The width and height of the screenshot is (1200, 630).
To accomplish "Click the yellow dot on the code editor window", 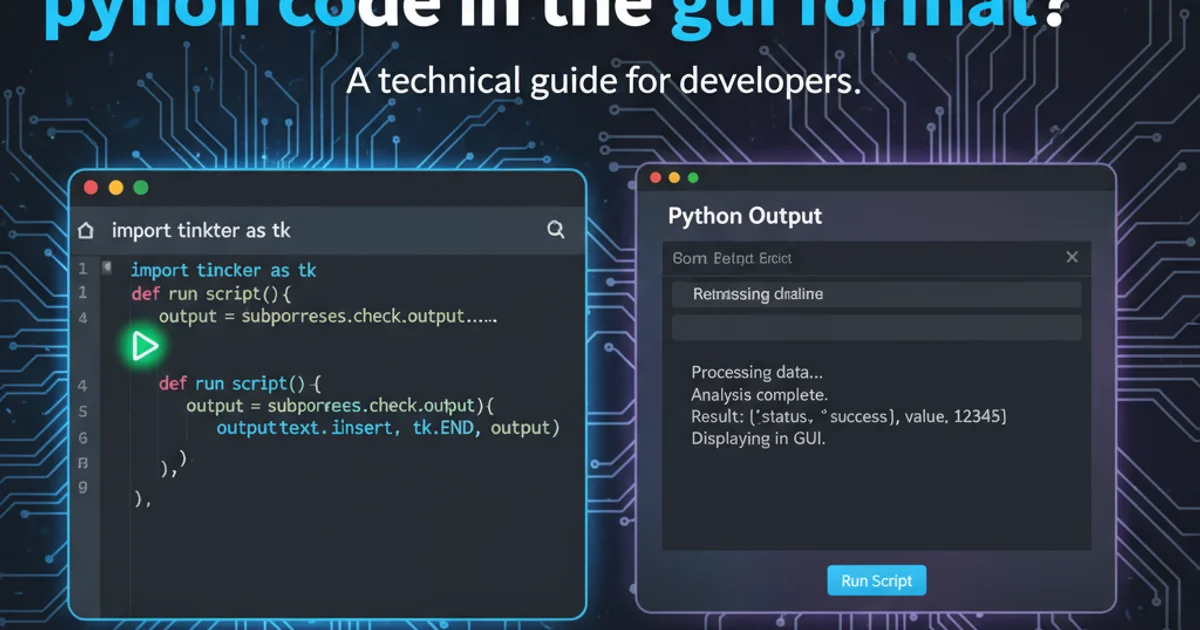I will tap(115, 187).
